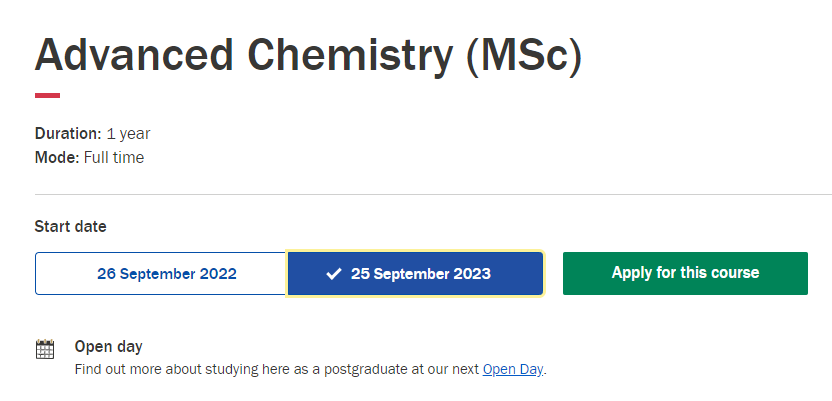Click the word Advanced in the page title
The width and height of the screenshot is (832, 401).
[127, 54]
